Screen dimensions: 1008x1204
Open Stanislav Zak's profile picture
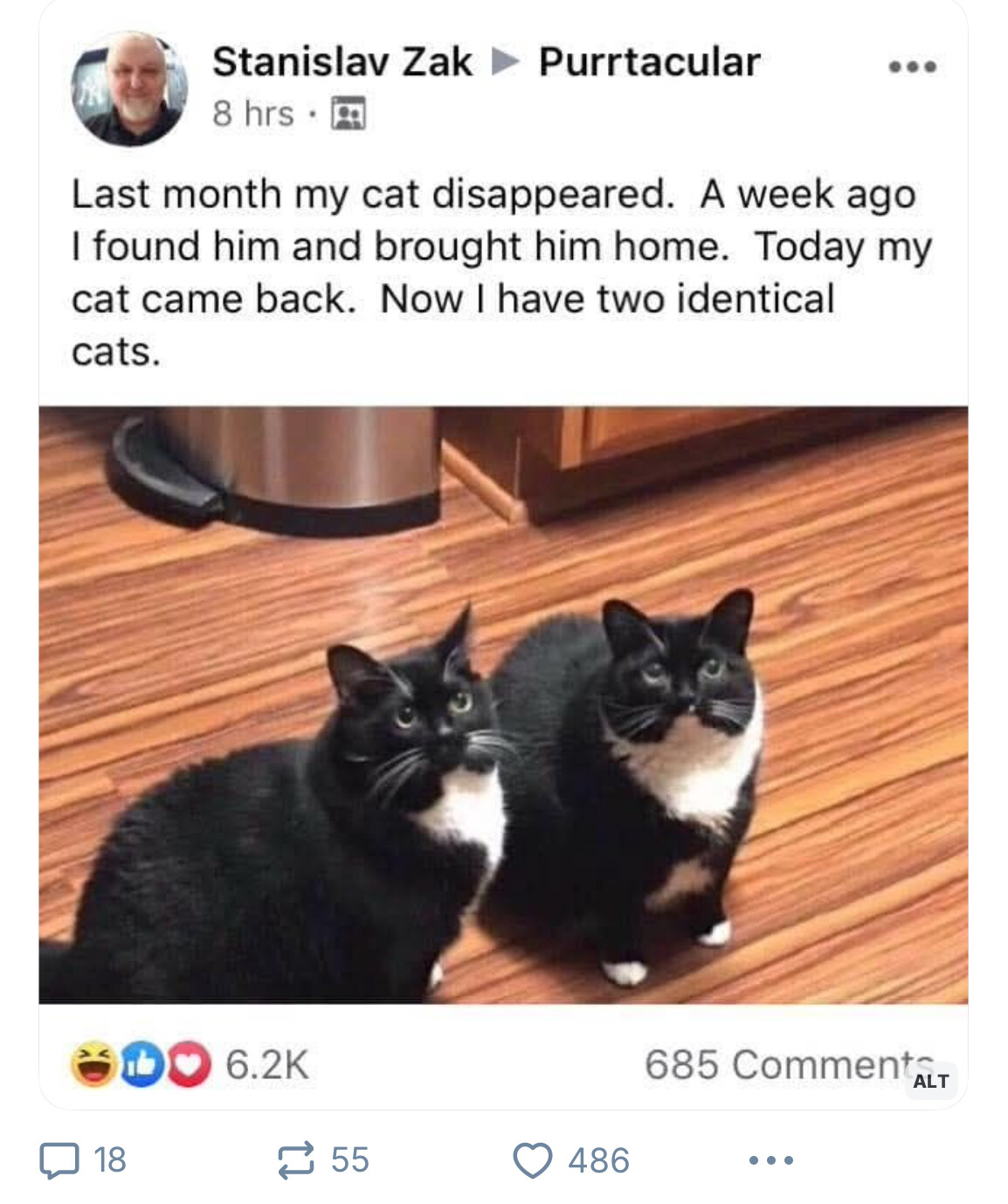129,89
